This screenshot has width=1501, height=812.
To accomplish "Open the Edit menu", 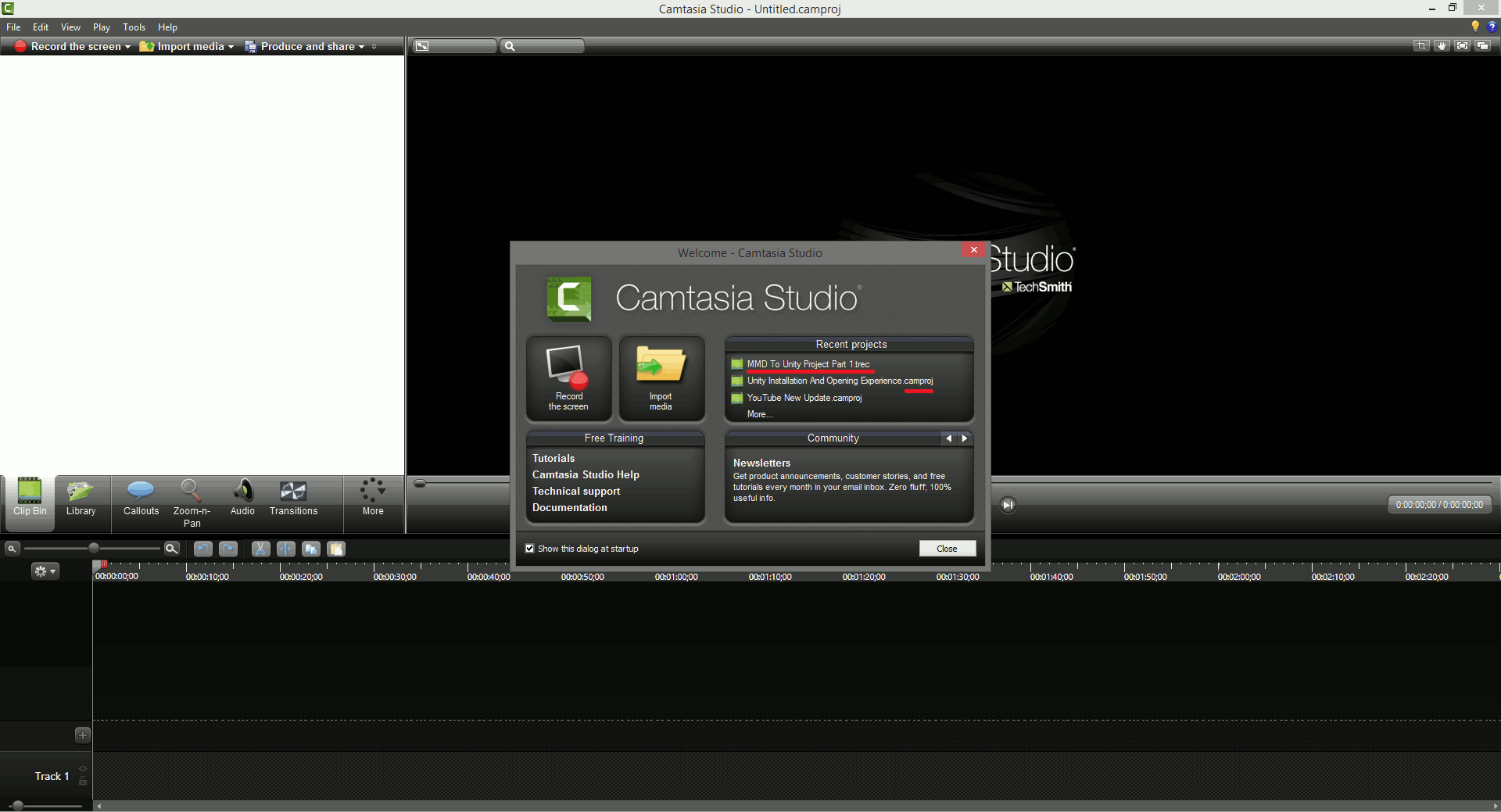I will [x=41, y=27].
